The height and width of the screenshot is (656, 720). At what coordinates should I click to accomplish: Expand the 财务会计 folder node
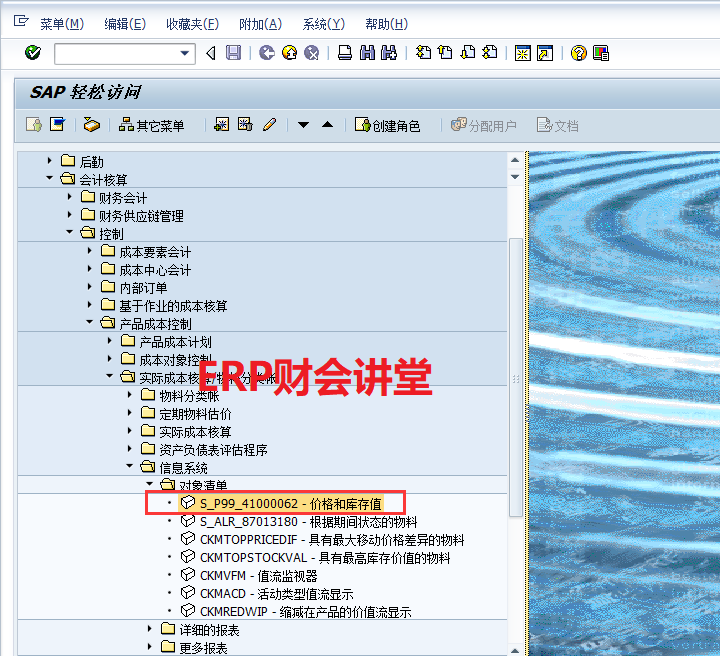point(69,198)
